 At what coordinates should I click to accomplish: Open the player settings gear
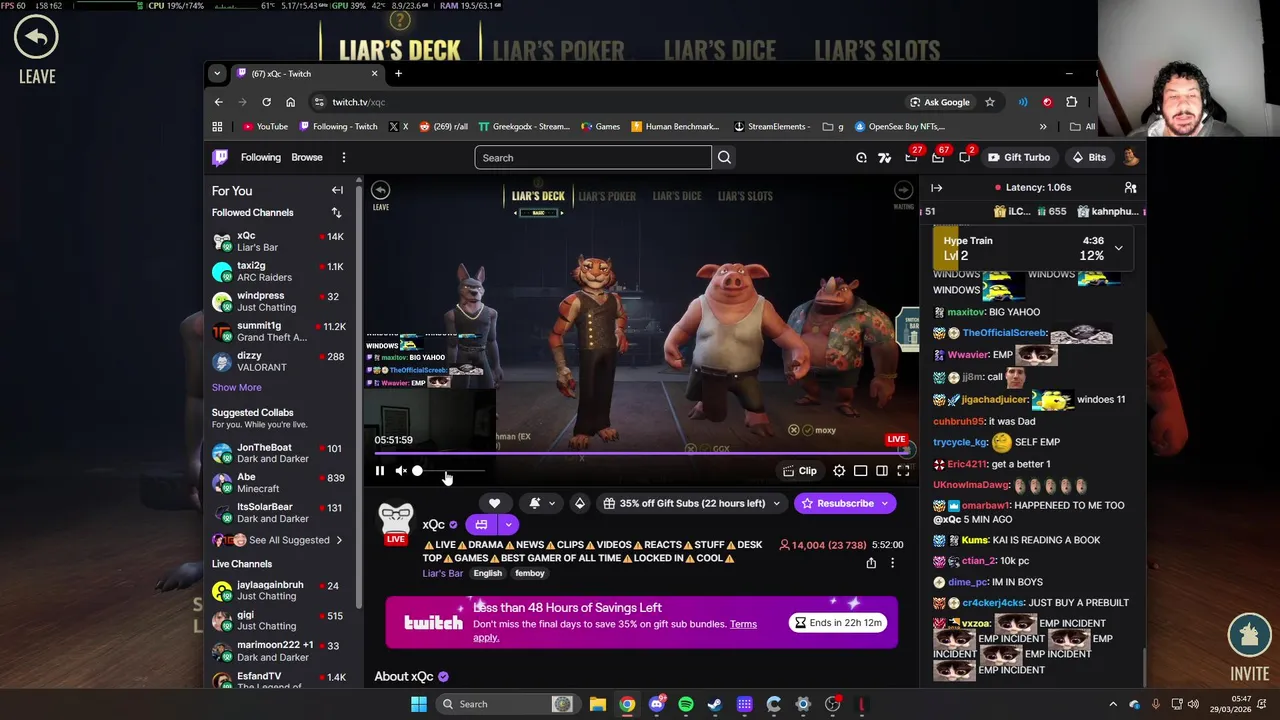point(839,471)
